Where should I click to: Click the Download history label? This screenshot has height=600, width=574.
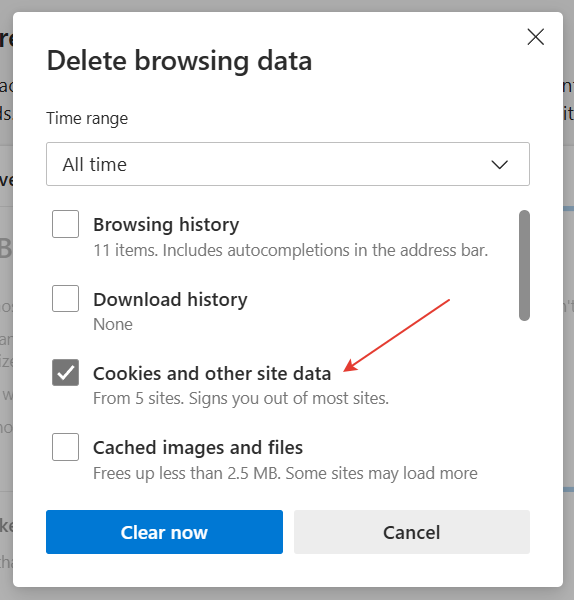(170, 299)
